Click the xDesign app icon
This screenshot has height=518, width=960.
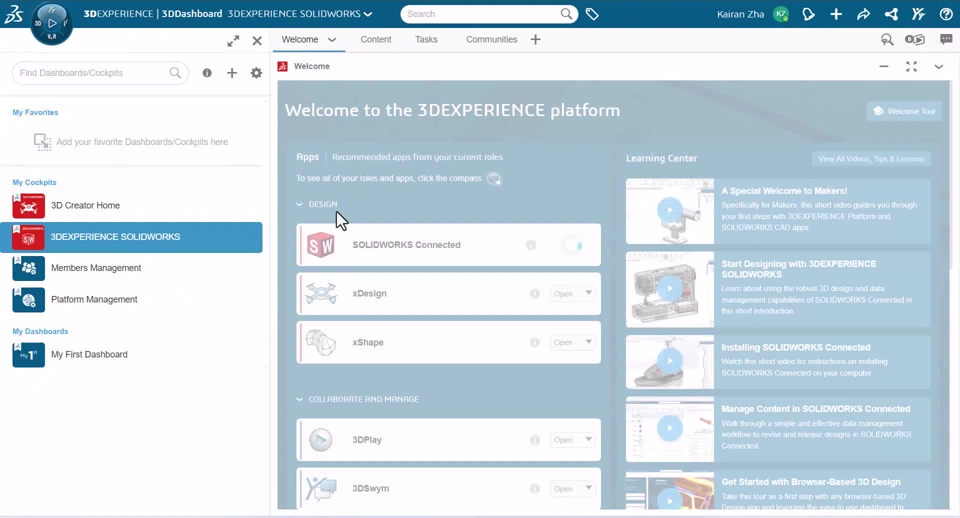coord(321,294)
